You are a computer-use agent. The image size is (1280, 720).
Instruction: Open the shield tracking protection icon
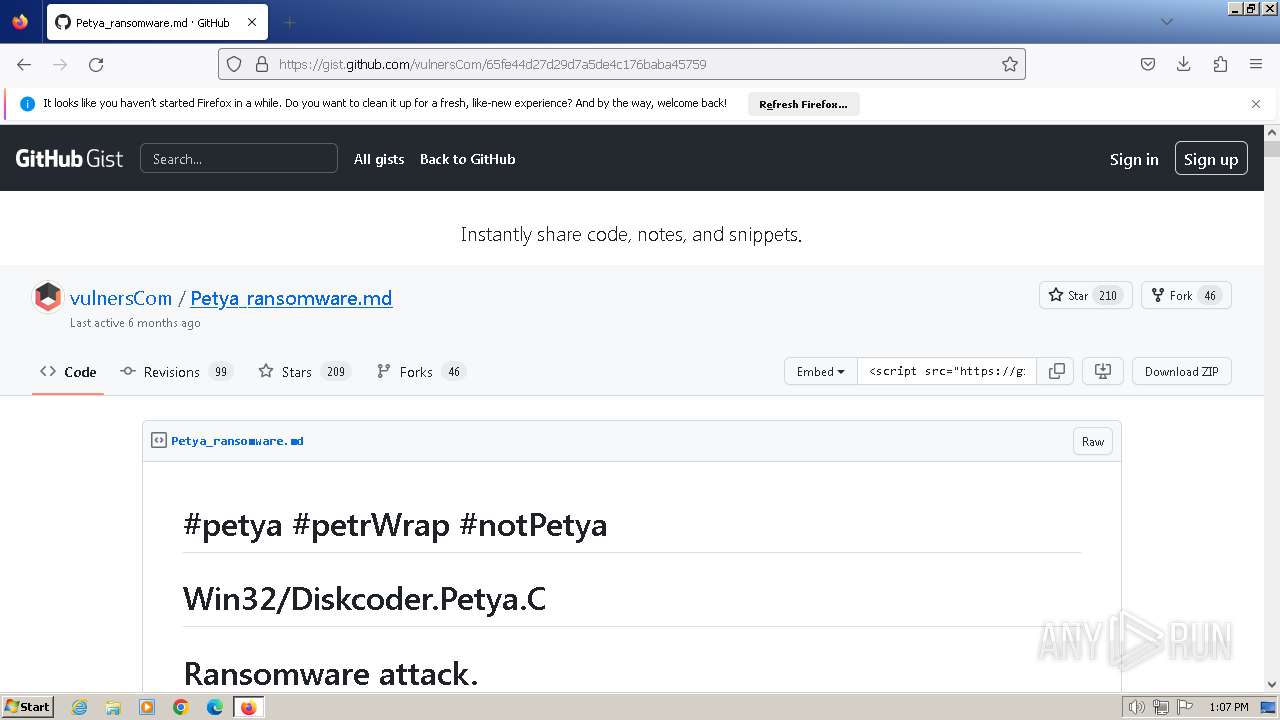click(x=234, y=64)
